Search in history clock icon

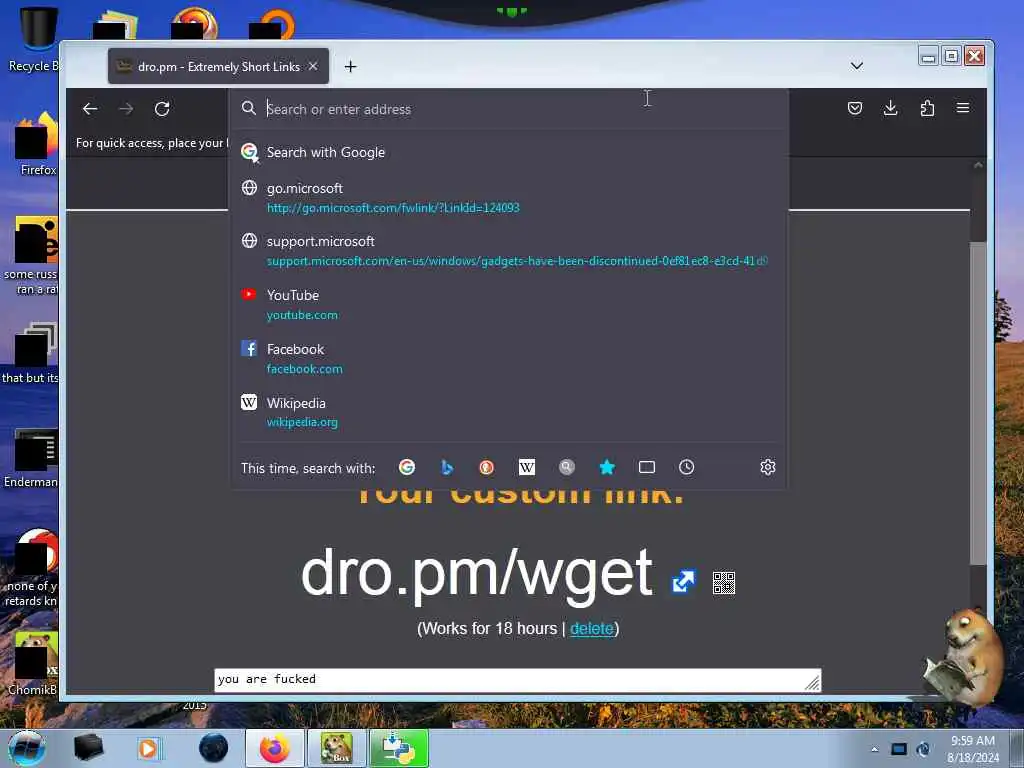(x=686, y=467)
